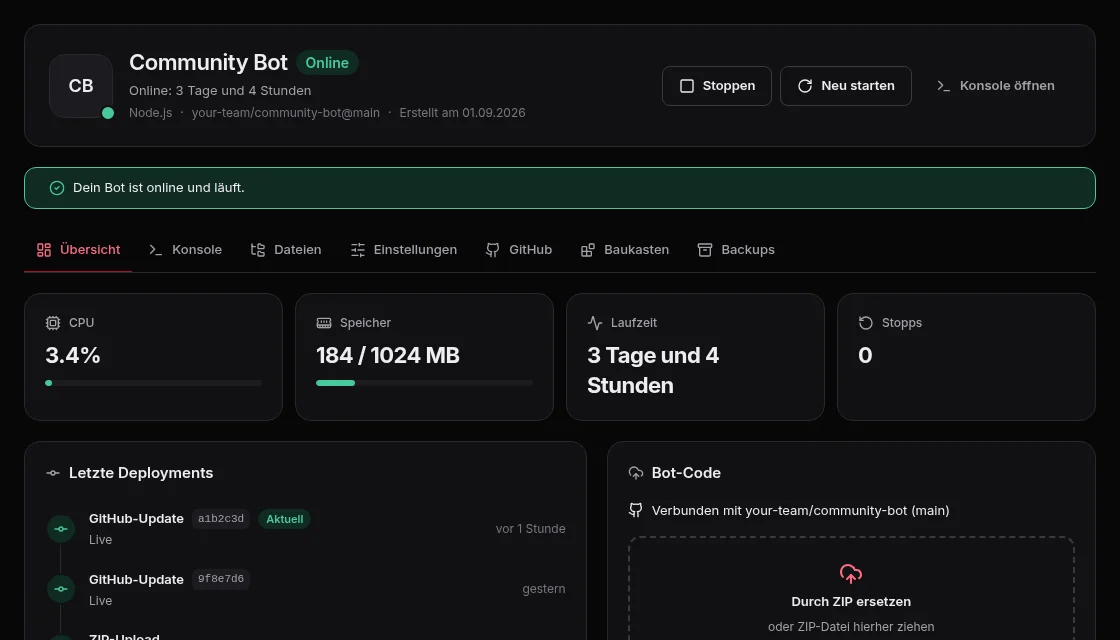Click the Speicher usage progress bar
Viewport: 1120px width, 640px height.
(424, 383)
